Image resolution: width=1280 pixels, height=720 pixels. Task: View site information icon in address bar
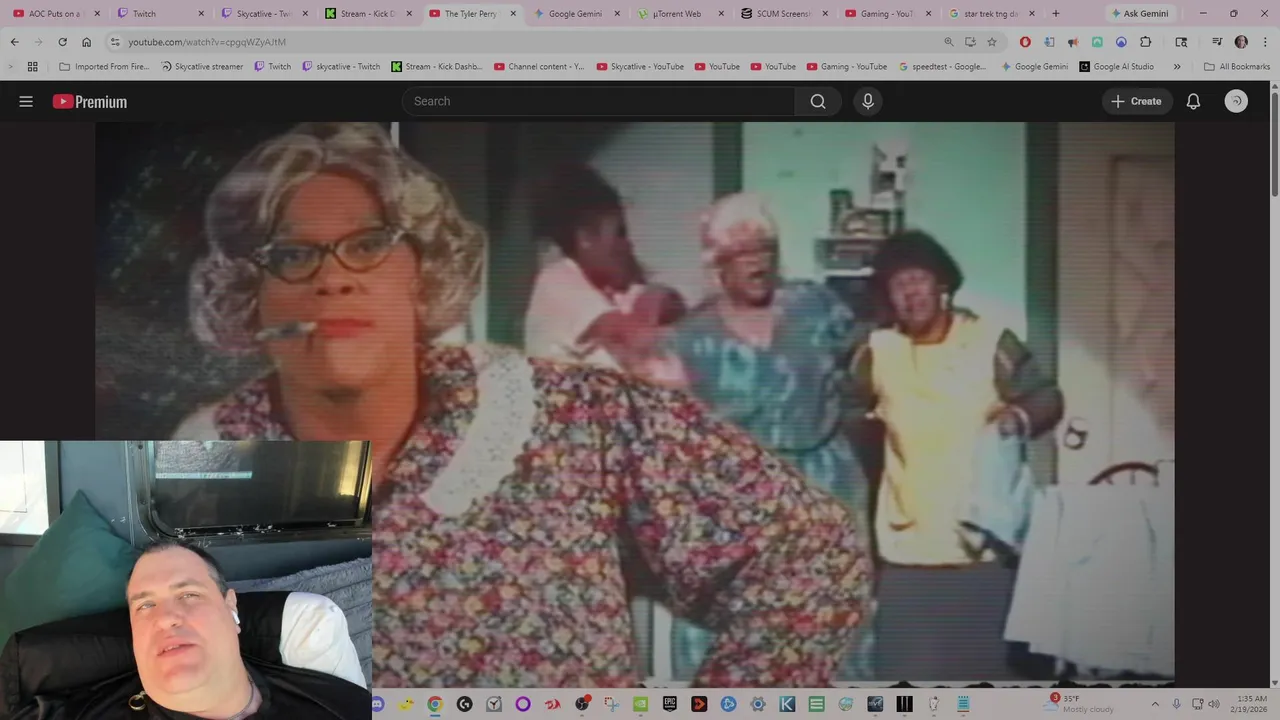[115, 42]
